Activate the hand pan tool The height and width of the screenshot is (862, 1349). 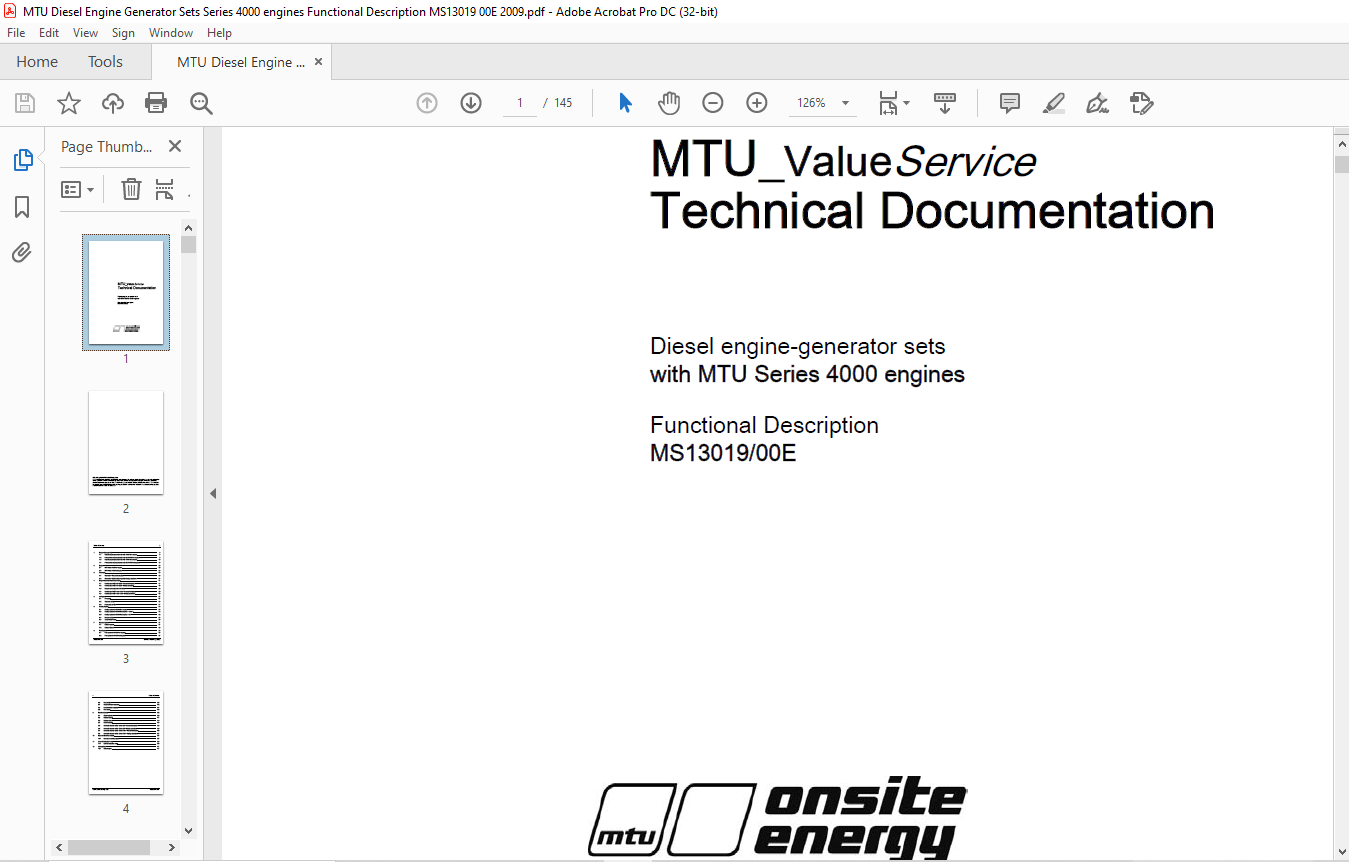669,103
